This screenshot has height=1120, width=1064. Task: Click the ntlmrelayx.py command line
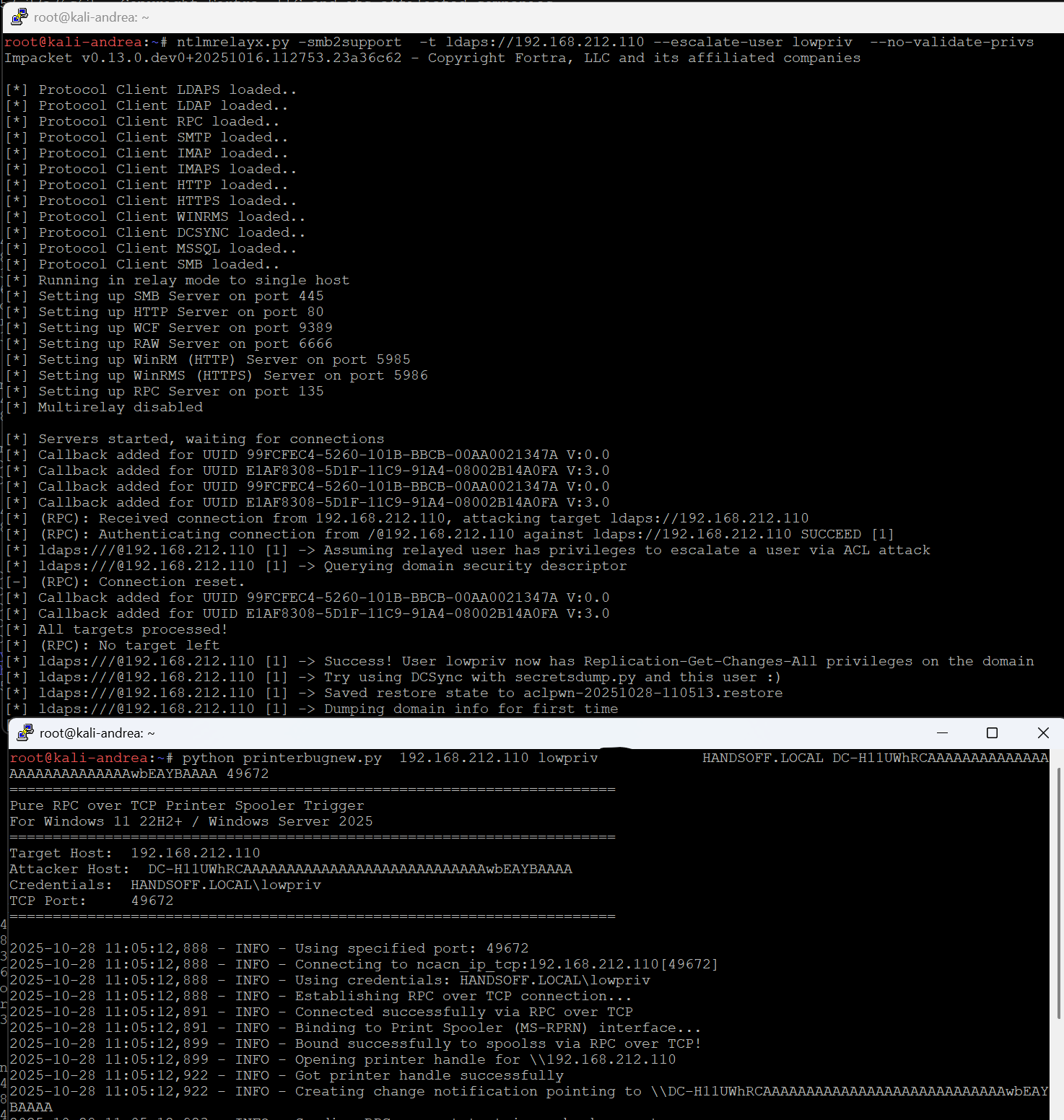click(519, 42)
